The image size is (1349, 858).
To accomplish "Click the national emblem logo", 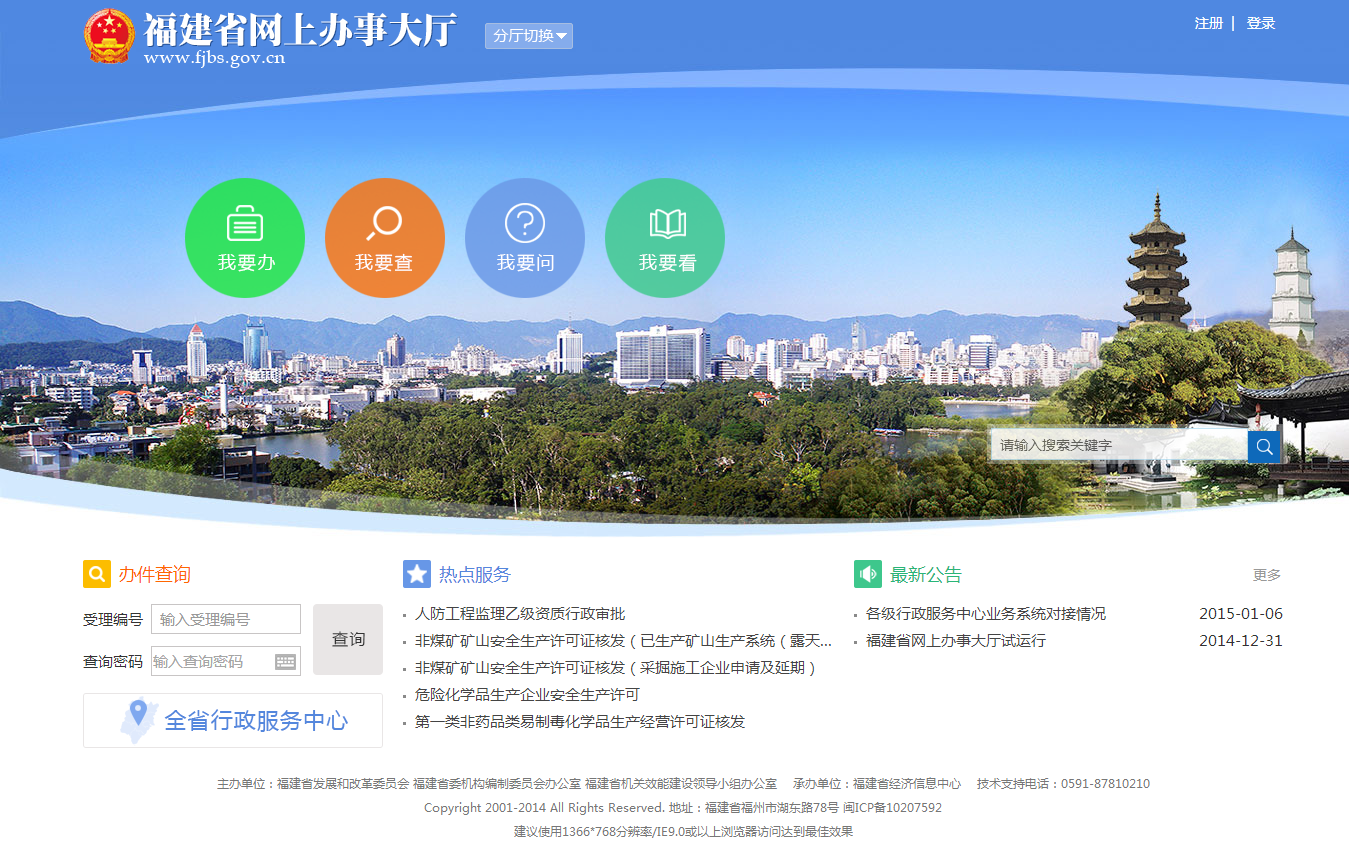I will [x=108, y=37].
